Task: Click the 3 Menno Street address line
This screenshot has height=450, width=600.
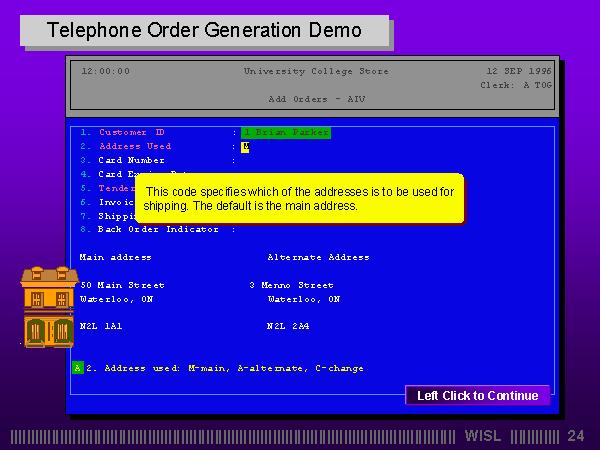Action: coord(291,285)
